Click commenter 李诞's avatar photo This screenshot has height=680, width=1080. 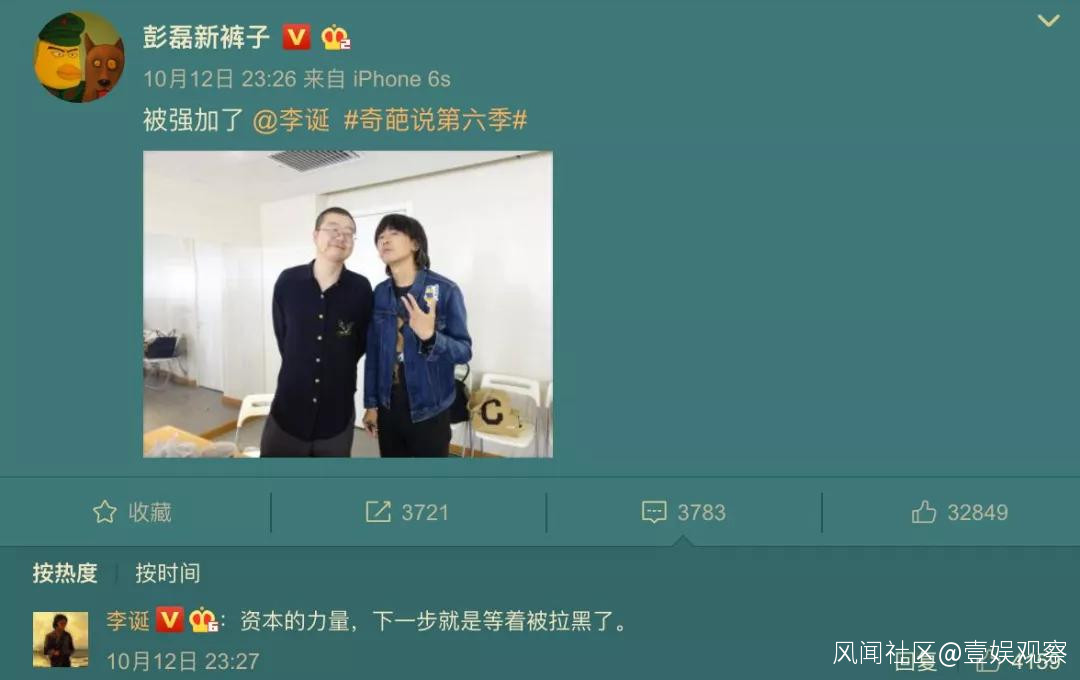[61, 639]
